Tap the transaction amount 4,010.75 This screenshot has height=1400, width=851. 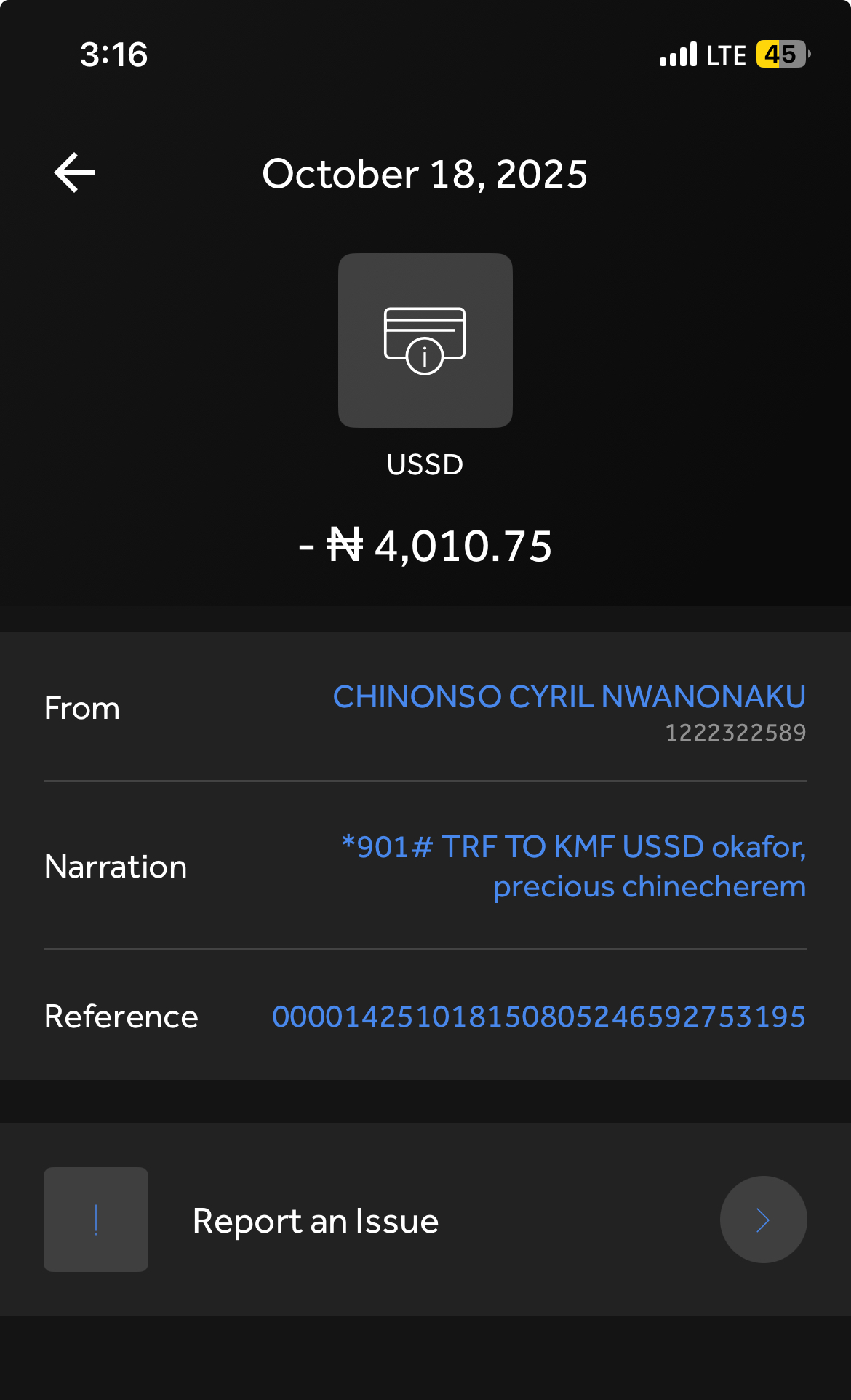(x=463, y=546)
